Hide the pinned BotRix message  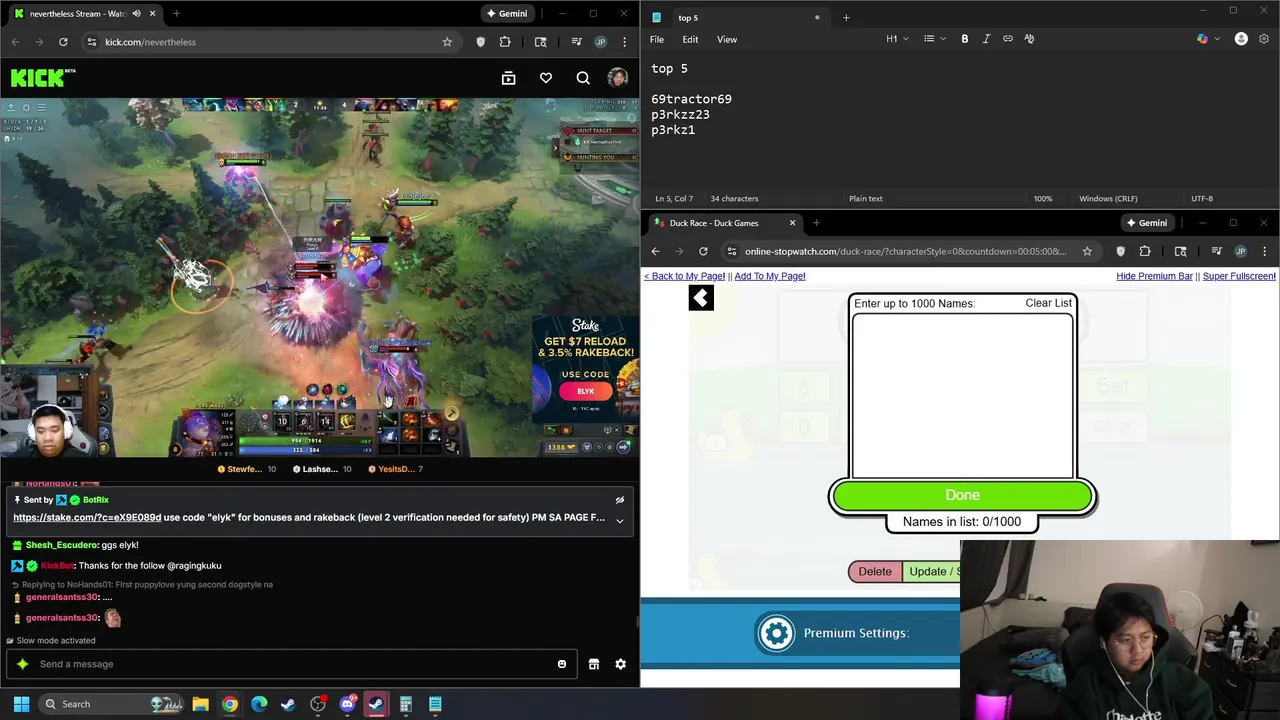click(619, 500)
